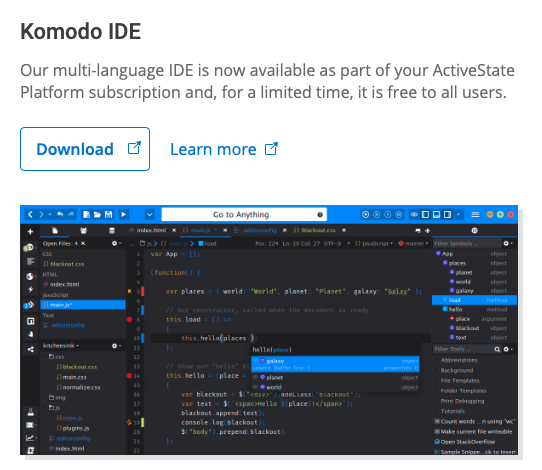Choose world in autocomplete popup
542x470 pixels.
tap(335, 387)
